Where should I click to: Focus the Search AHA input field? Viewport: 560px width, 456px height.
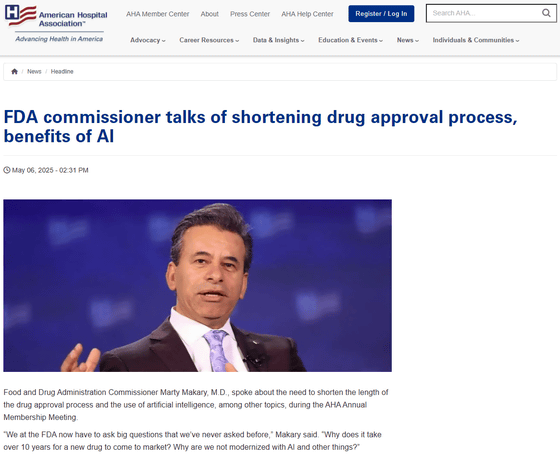coord(485,13)
